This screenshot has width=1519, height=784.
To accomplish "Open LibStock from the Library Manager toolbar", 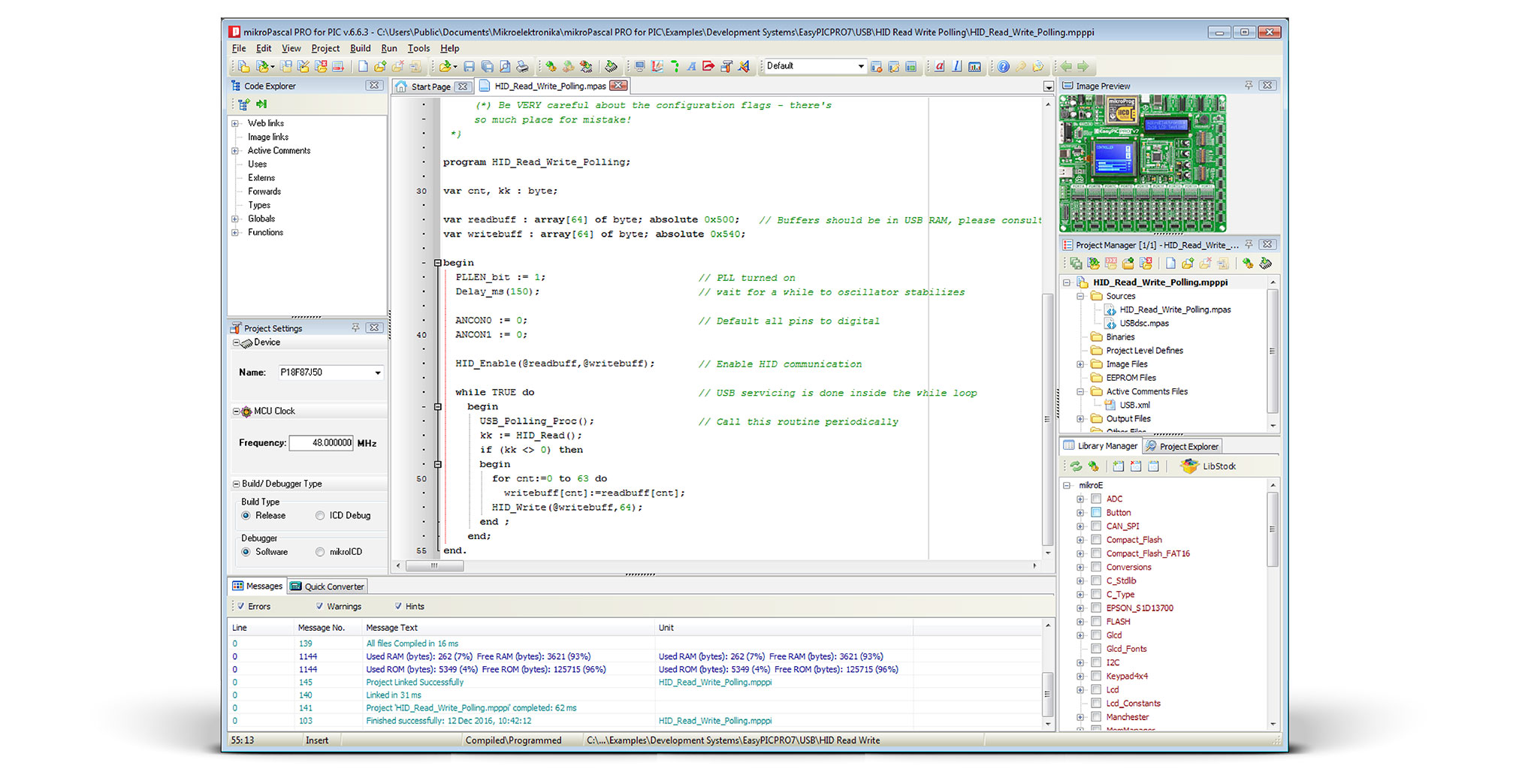I will pyautogui.click(x=1208, y=466).
